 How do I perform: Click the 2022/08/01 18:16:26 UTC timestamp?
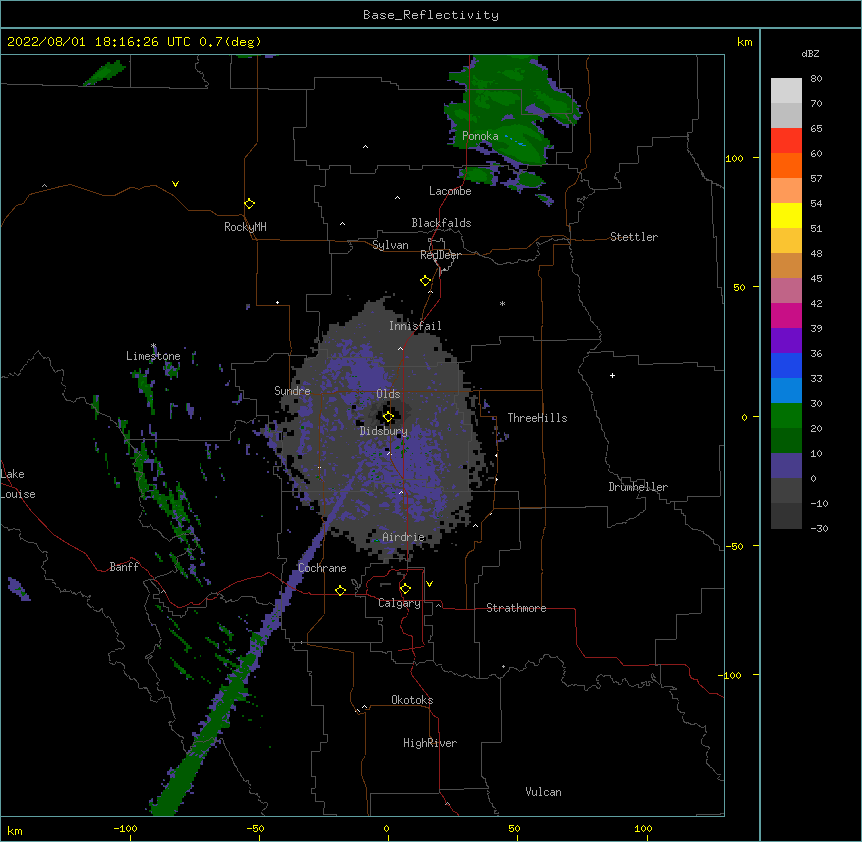[99, 42]
